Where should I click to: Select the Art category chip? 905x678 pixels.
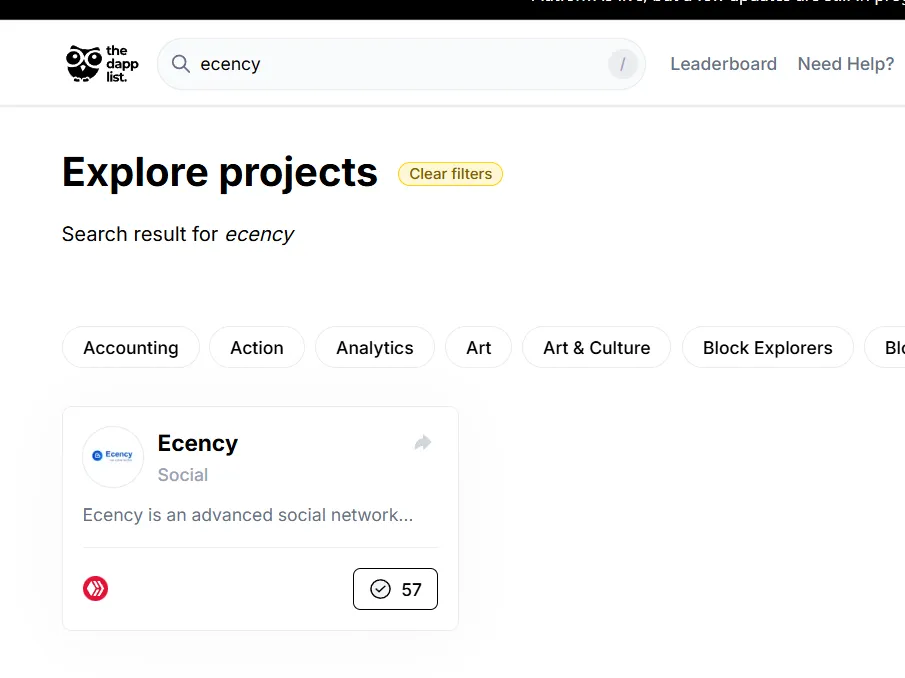click(478, 347)
